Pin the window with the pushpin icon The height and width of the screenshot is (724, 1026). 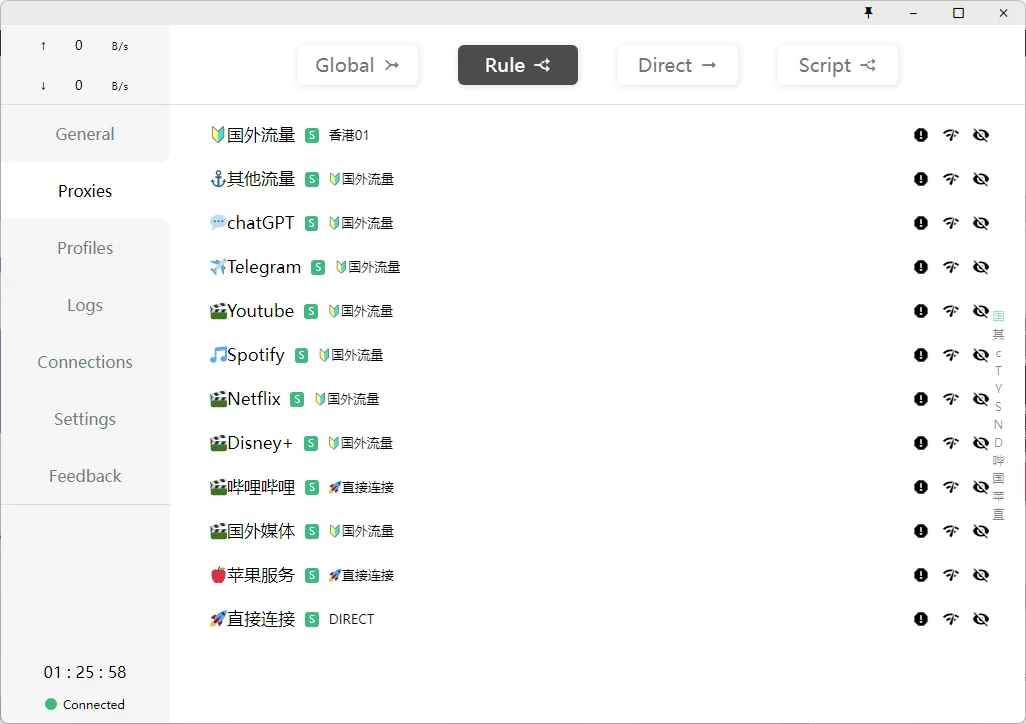(x=868, y=13)
